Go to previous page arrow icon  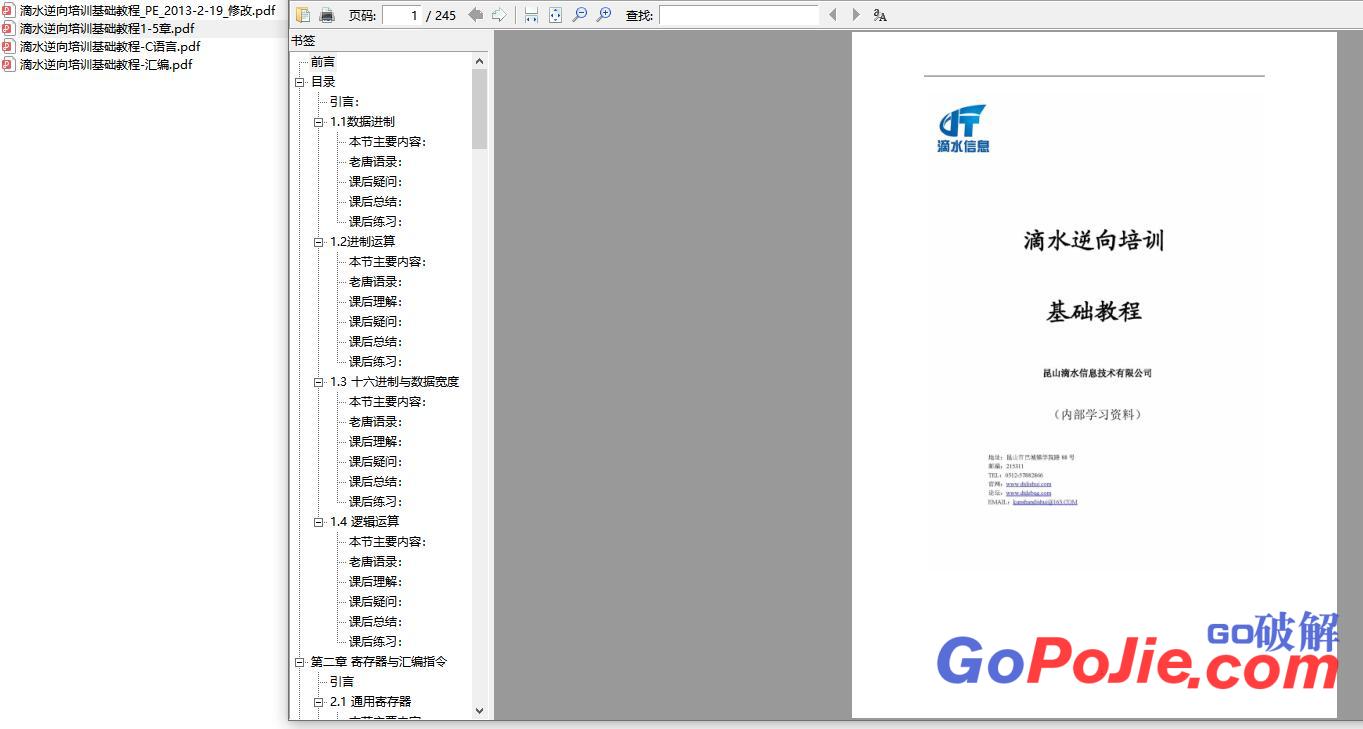pos(475,15)
